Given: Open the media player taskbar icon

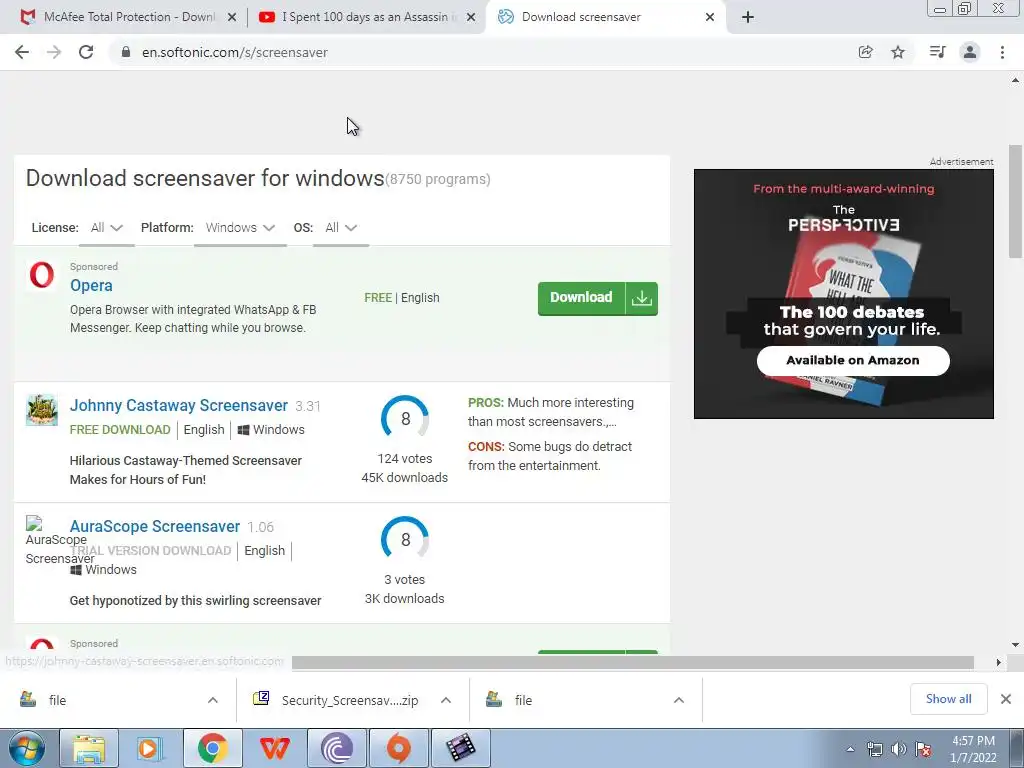Looking at the screenshot, I should 151,748.
